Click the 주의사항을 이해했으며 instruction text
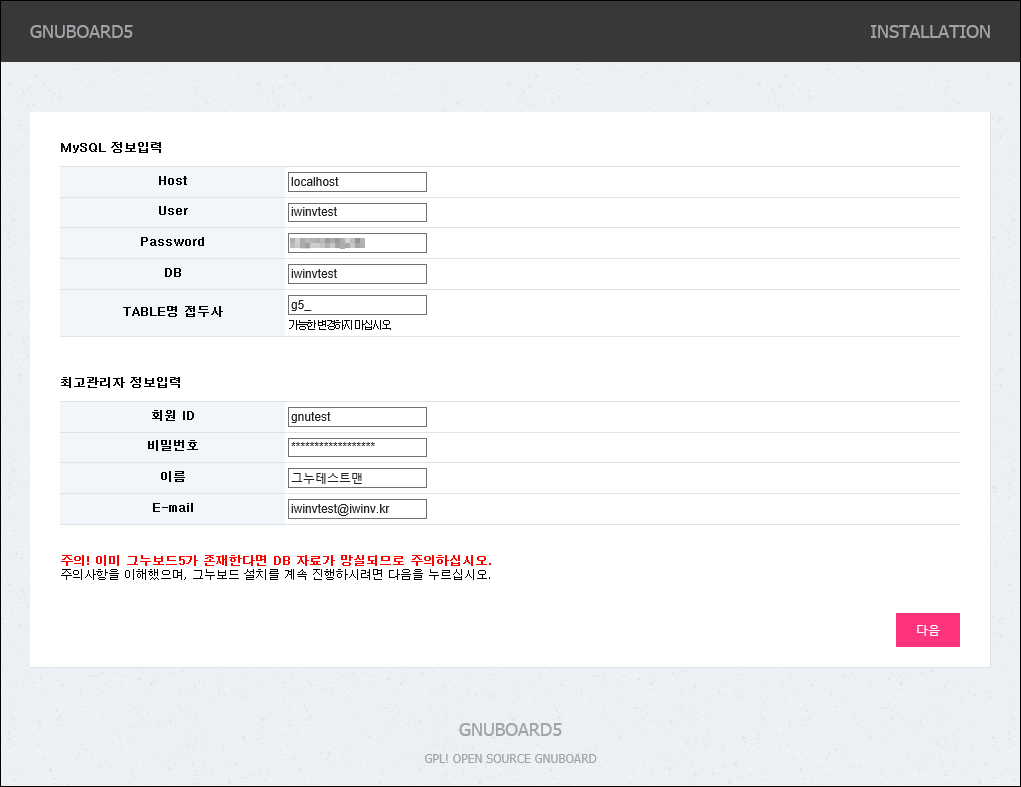The height and width of the screenshot is (787, 1021). [276, 574]
